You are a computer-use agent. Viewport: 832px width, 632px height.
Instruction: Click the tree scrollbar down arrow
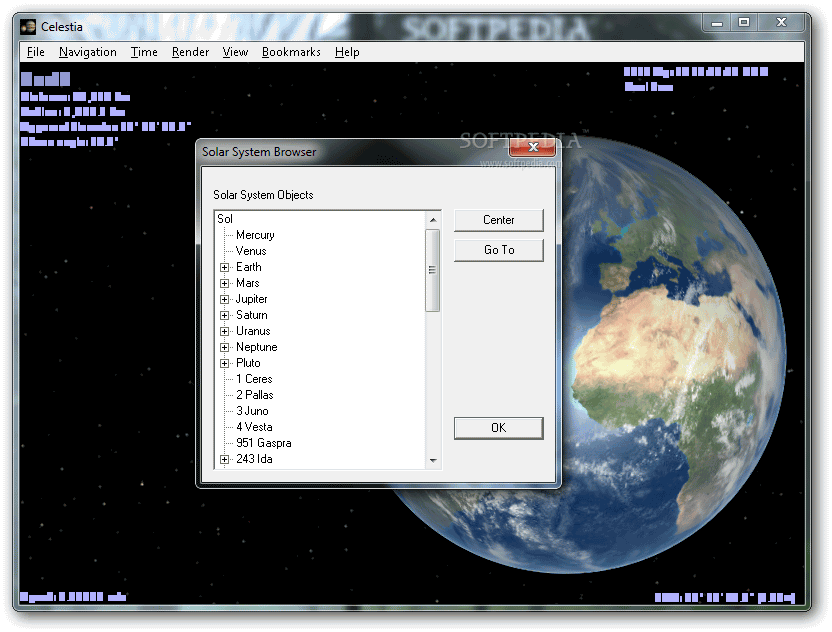click(x=433, y=461)
